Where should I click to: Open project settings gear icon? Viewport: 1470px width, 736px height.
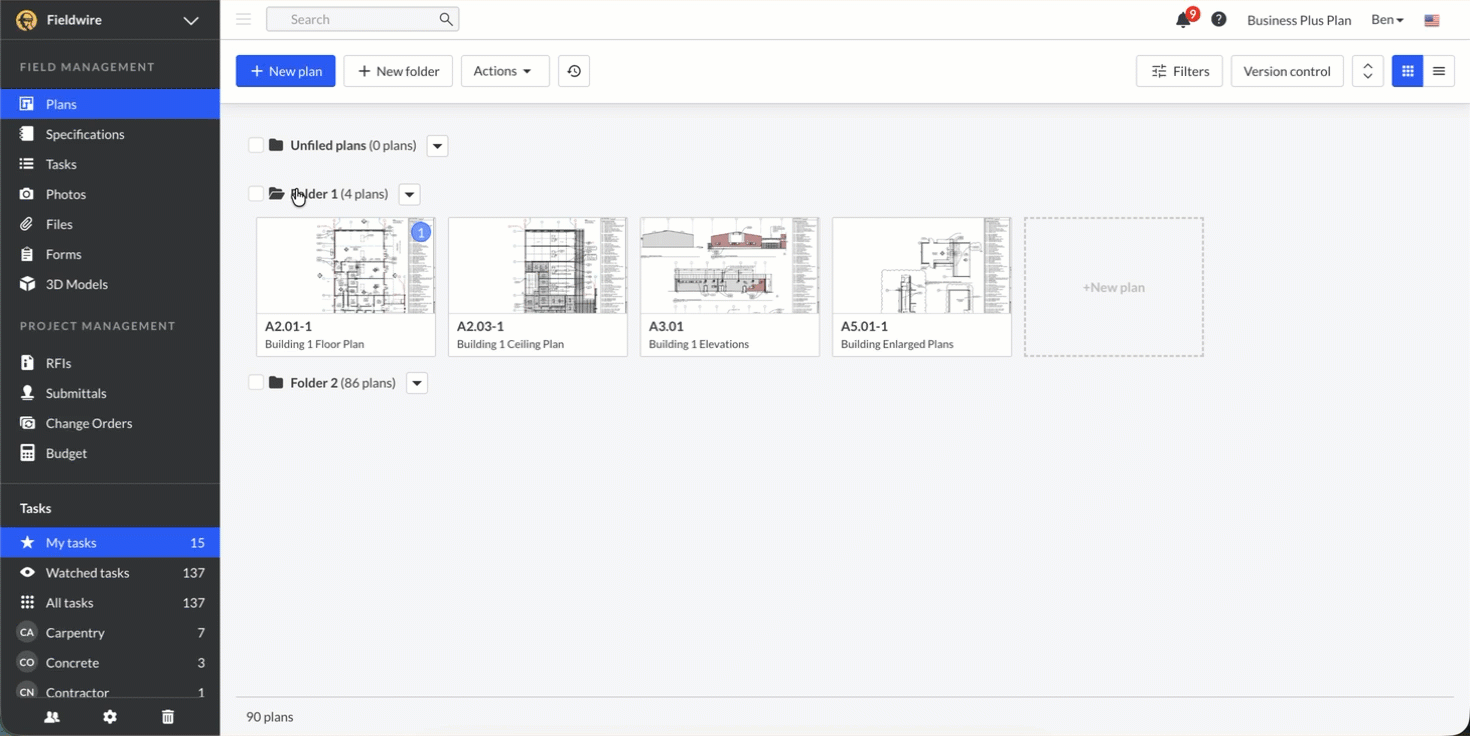[x=110, y=717]
